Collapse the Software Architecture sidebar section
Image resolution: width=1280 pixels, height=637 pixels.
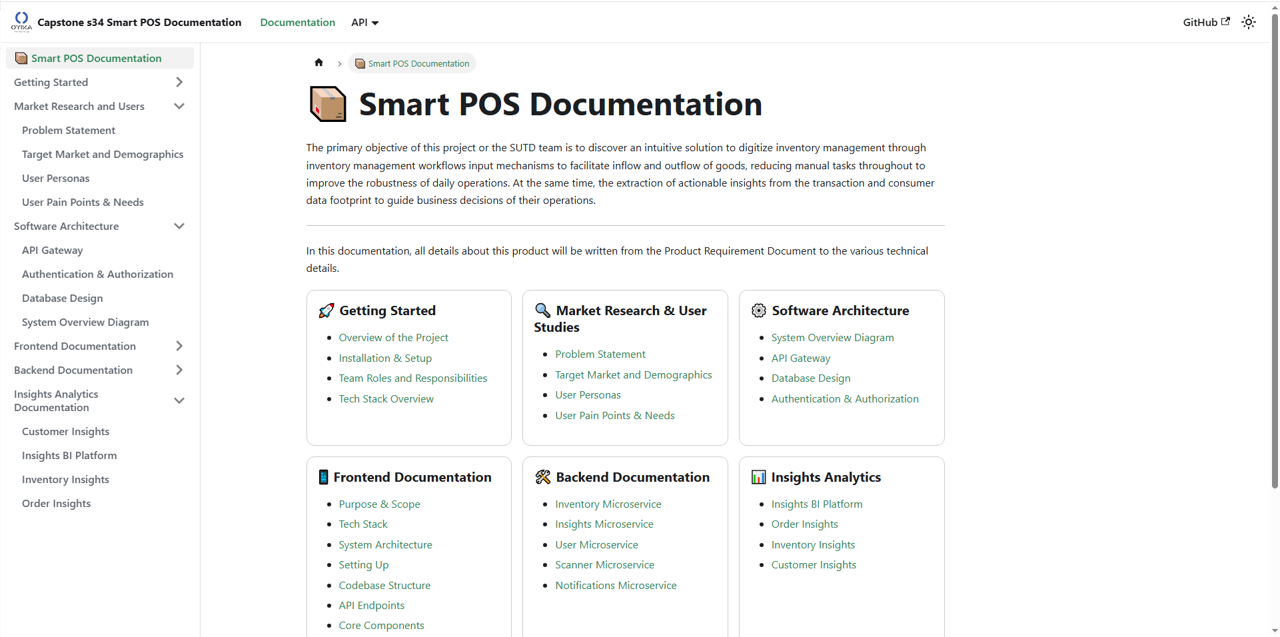point(179,225)
